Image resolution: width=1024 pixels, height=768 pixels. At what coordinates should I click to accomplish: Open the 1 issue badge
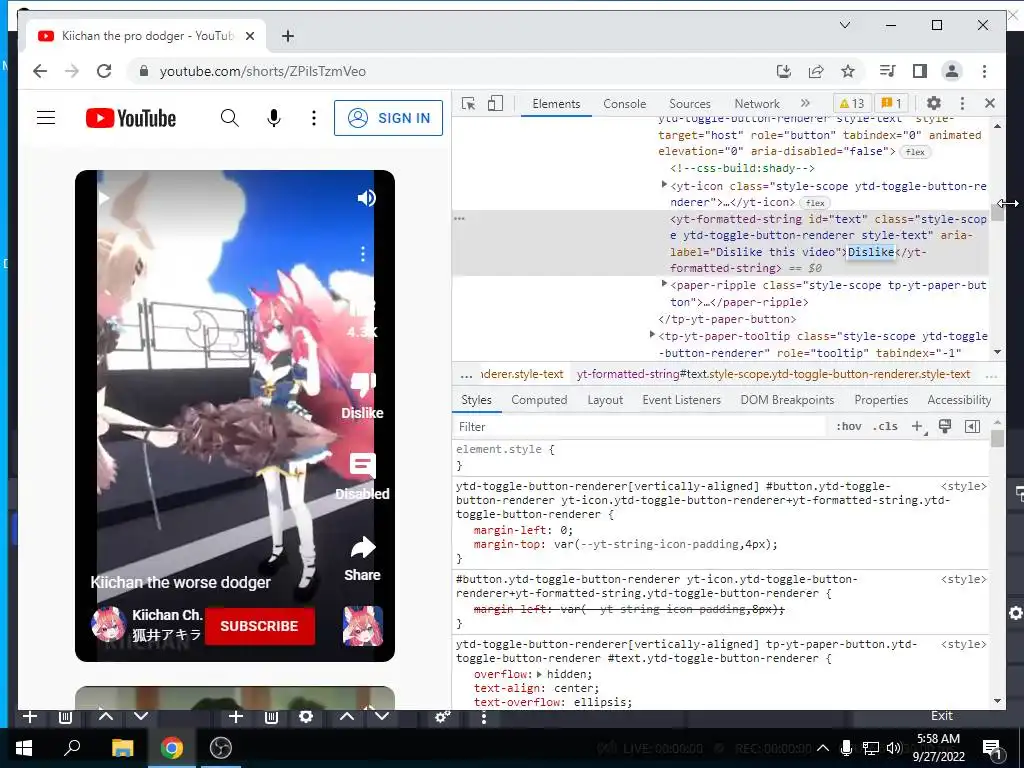[891, 103]
